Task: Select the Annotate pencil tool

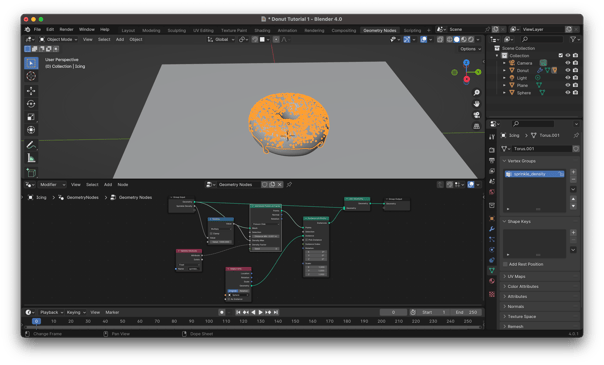Action: pyautogui.click(x=31, y=145)
